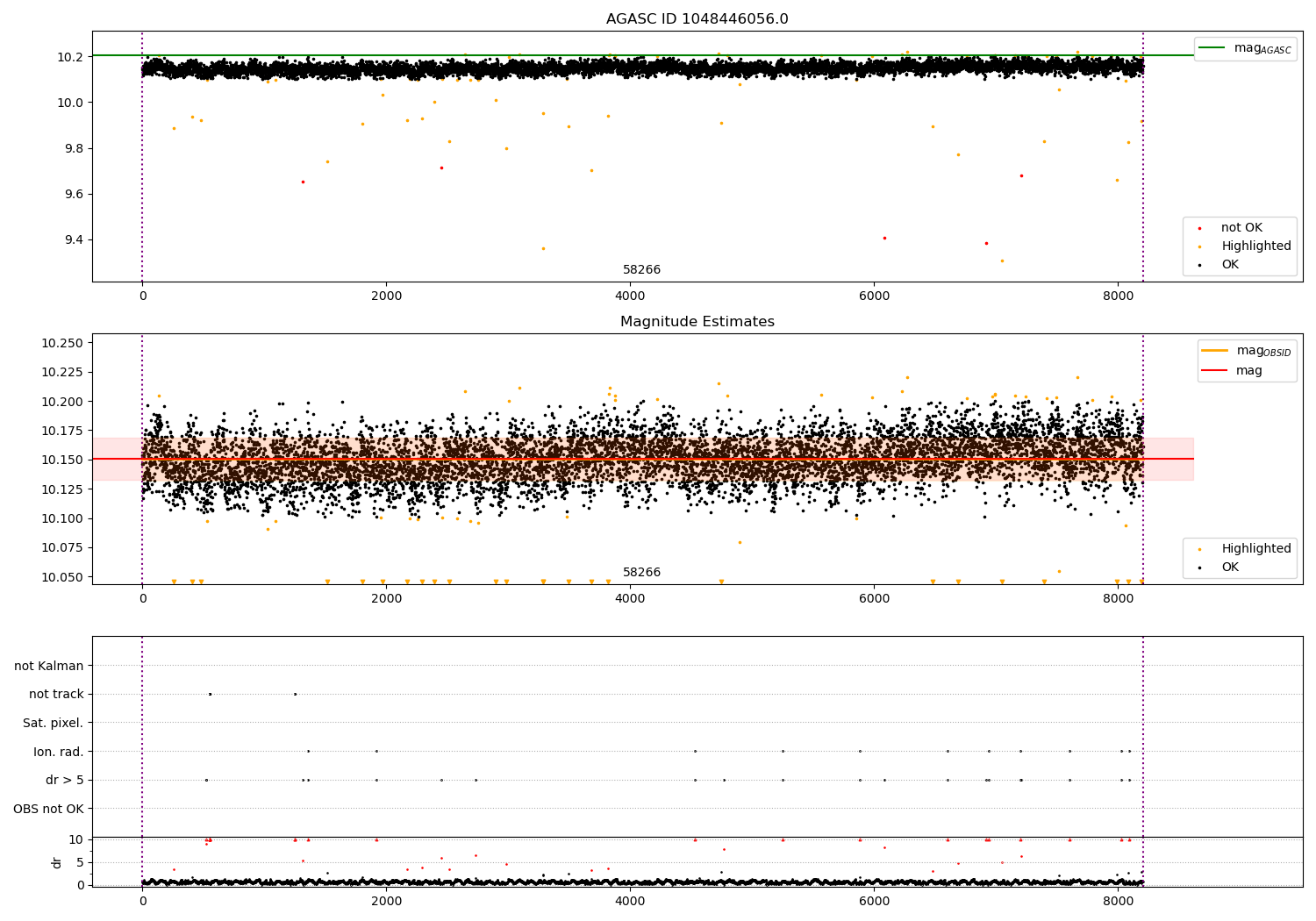Select 'OK' legend entry in top plot
This screenshot has width=1316, height=921.
click(x=1230, y=265)
